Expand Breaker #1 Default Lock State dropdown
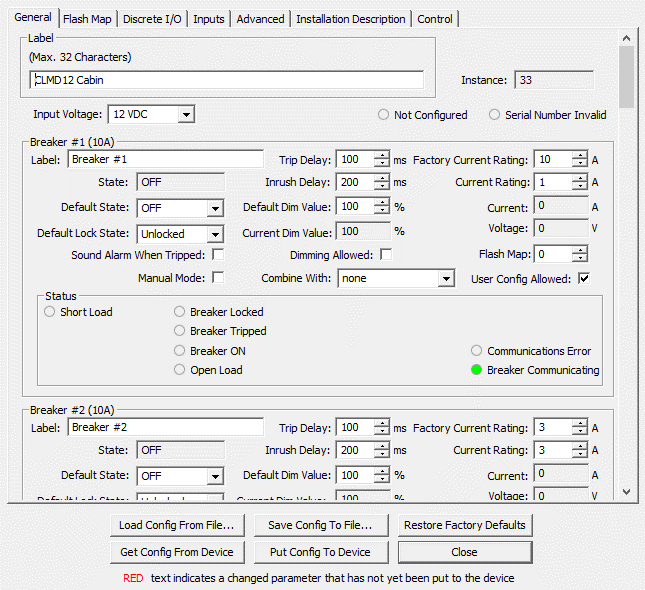645x590 pixels. (x=214, y=234)
